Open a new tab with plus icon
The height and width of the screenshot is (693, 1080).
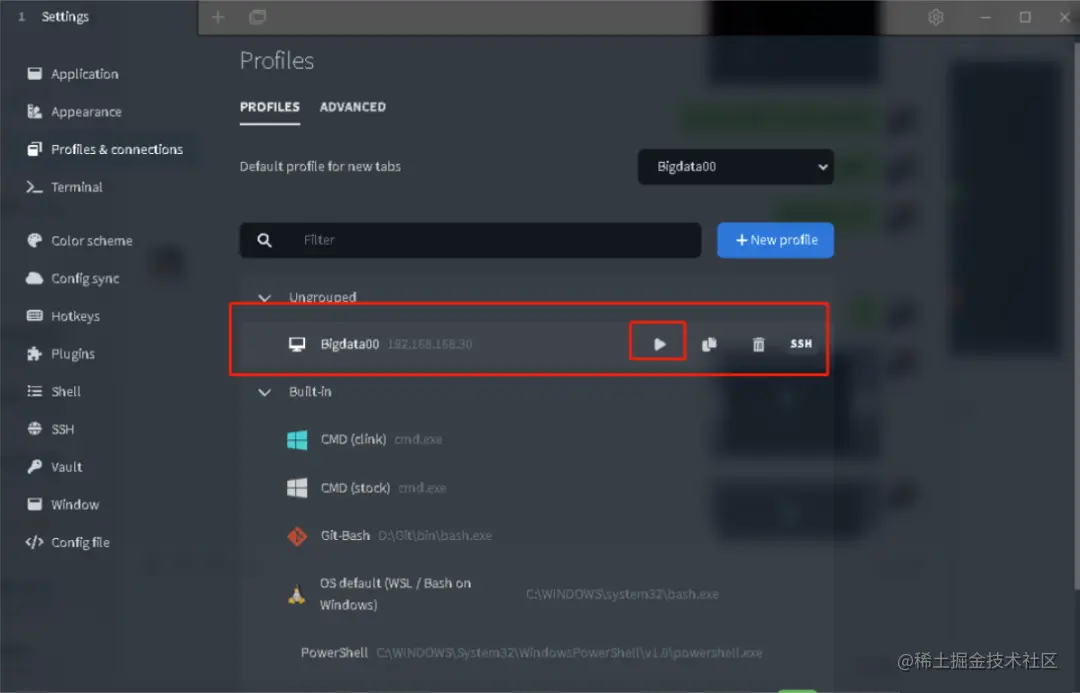click(218, 17)
